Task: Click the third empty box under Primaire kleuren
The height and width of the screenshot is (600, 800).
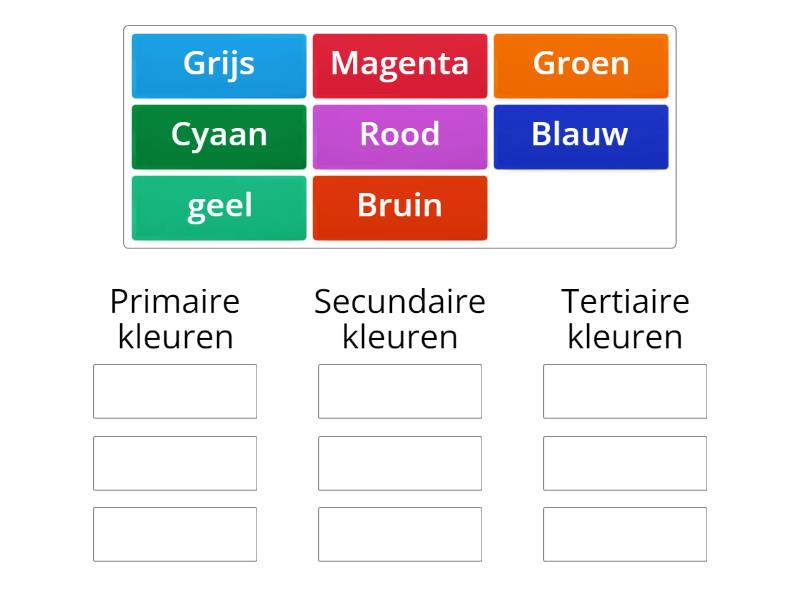Action: click(174, 534)
